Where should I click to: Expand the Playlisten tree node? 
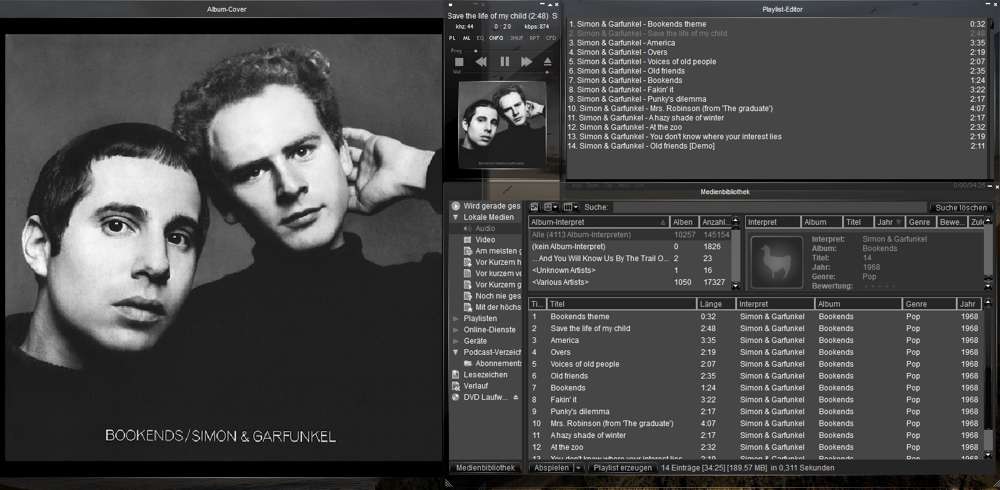click(456, 318)
